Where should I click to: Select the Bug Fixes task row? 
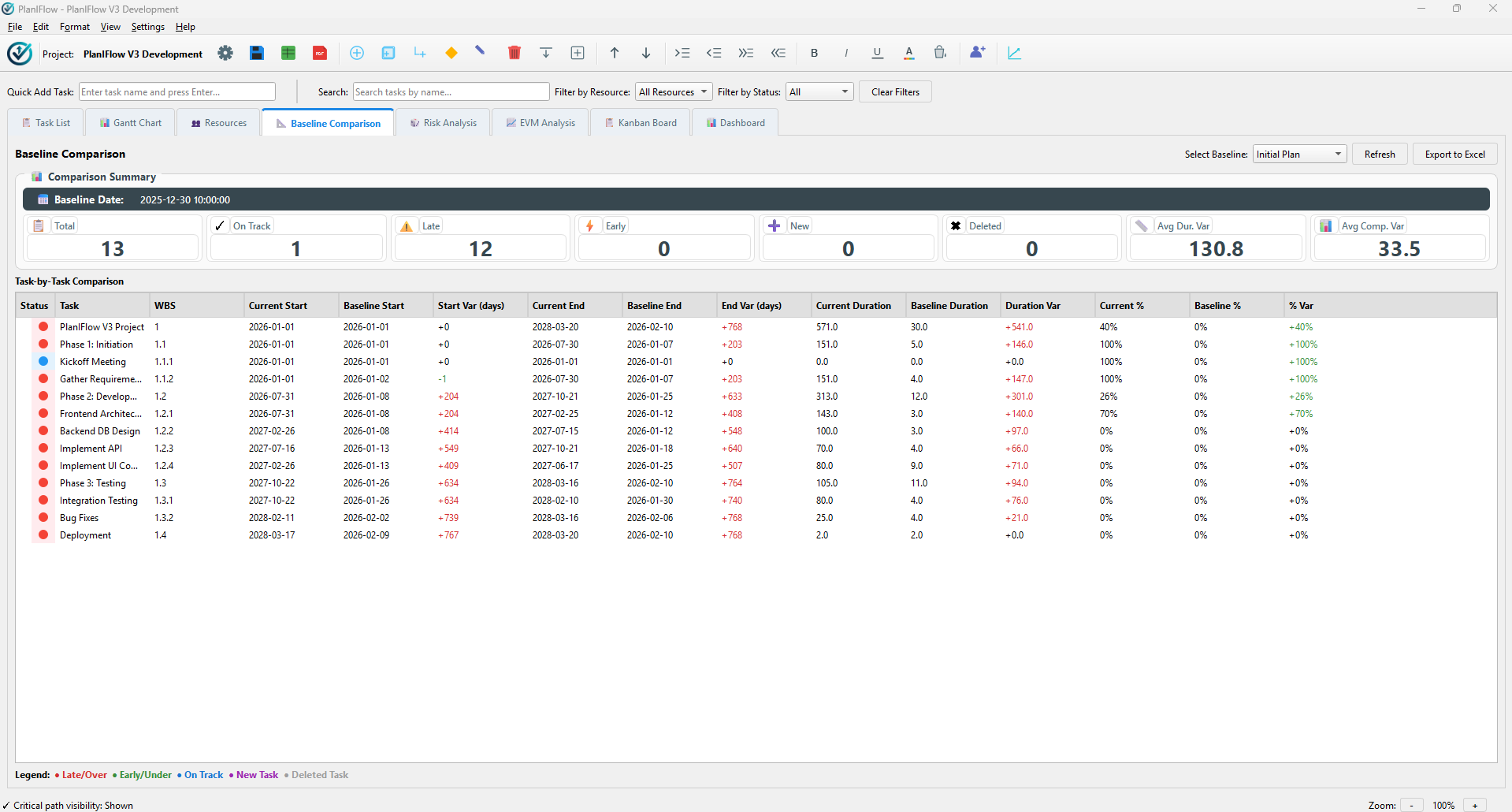click(x=756, y=518)
